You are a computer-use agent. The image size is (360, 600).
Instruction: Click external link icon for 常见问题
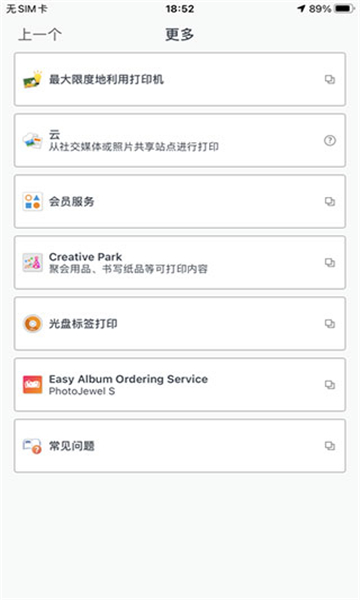330,446
